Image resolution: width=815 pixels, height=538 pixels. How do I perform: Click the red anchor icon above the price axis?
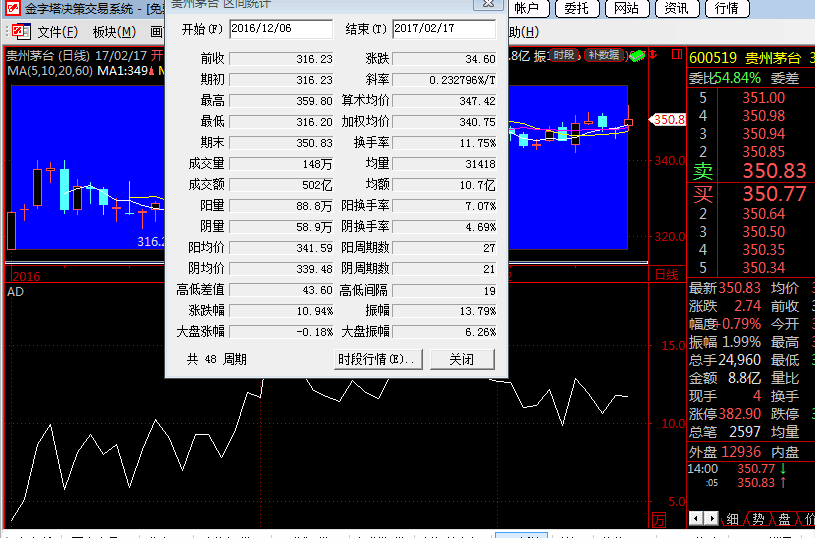[x=653, y=54]
